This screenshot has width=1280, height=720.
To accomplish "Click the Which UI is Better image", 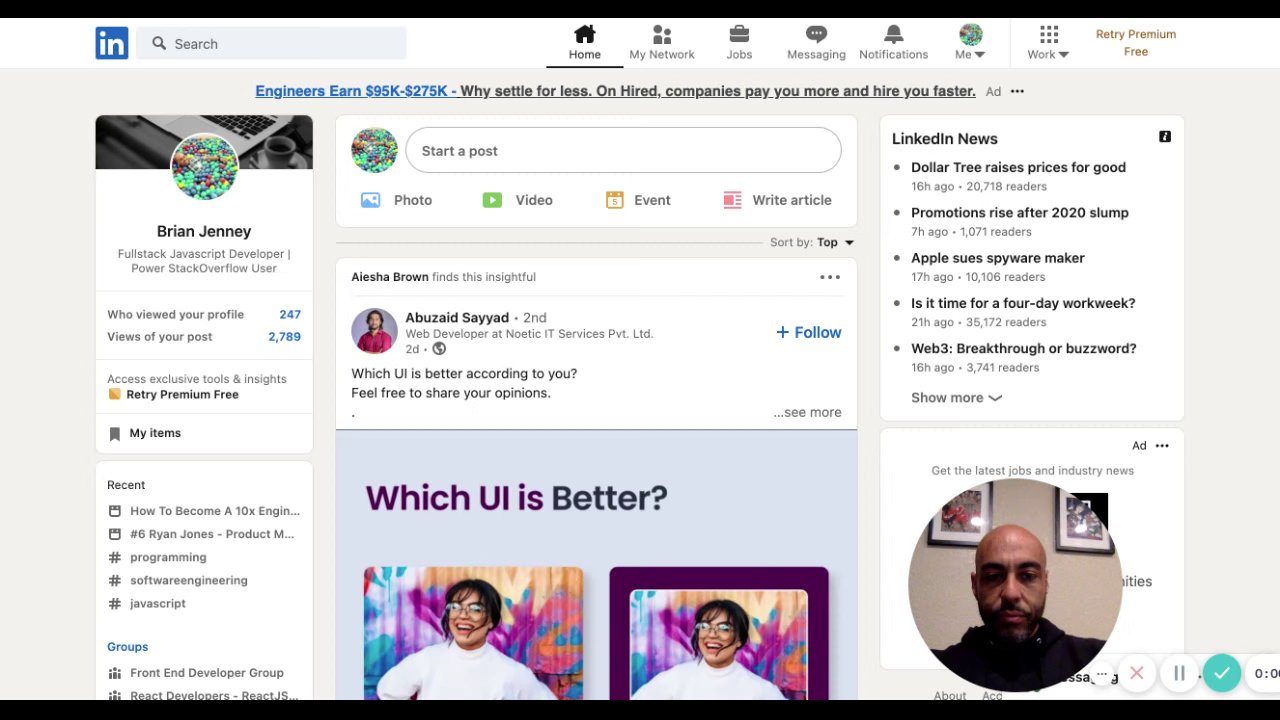I will 596,565.
